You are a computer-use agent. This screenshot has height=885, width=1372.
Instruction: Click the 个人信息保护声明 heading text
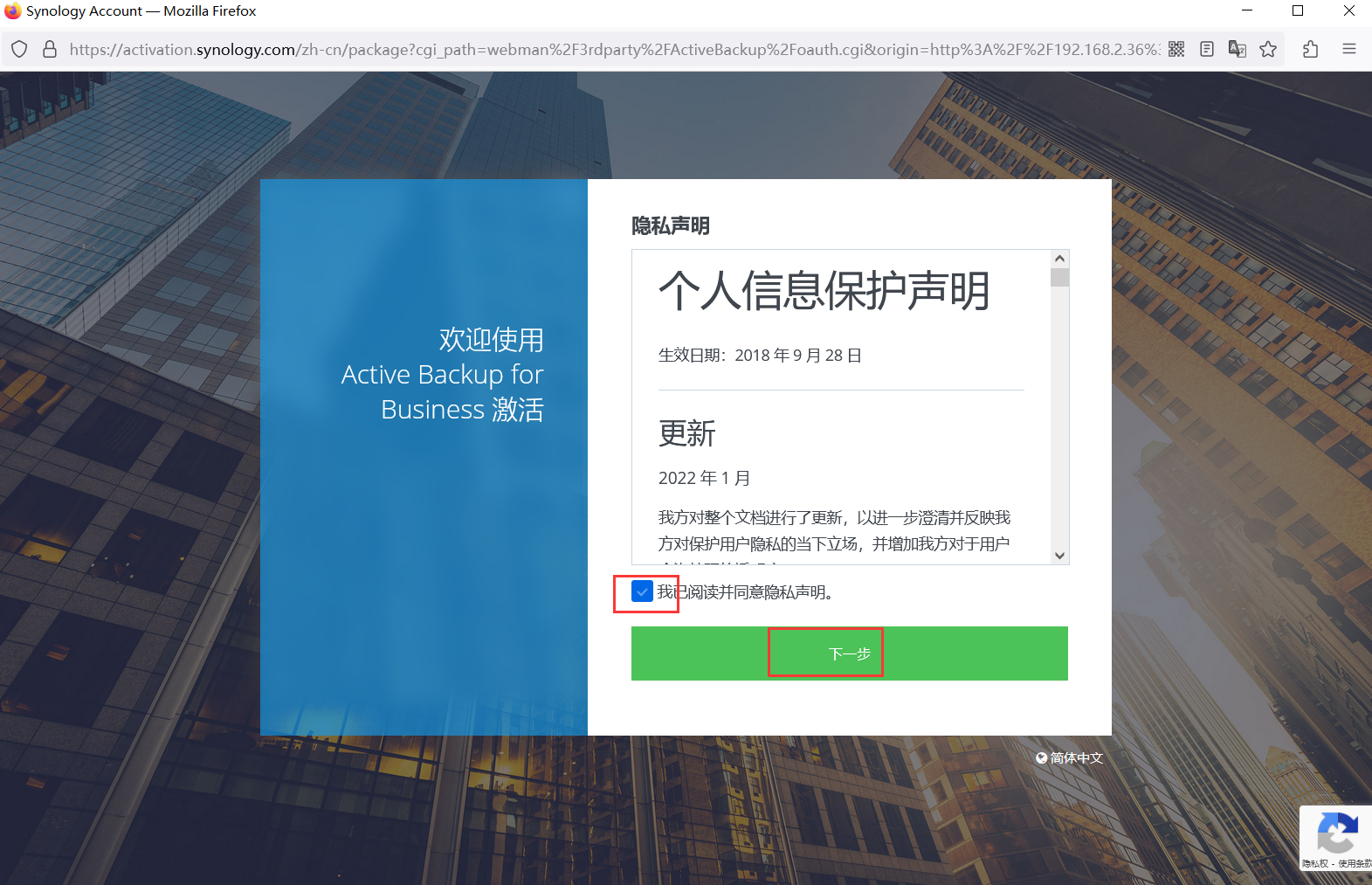tap(824, 291)
